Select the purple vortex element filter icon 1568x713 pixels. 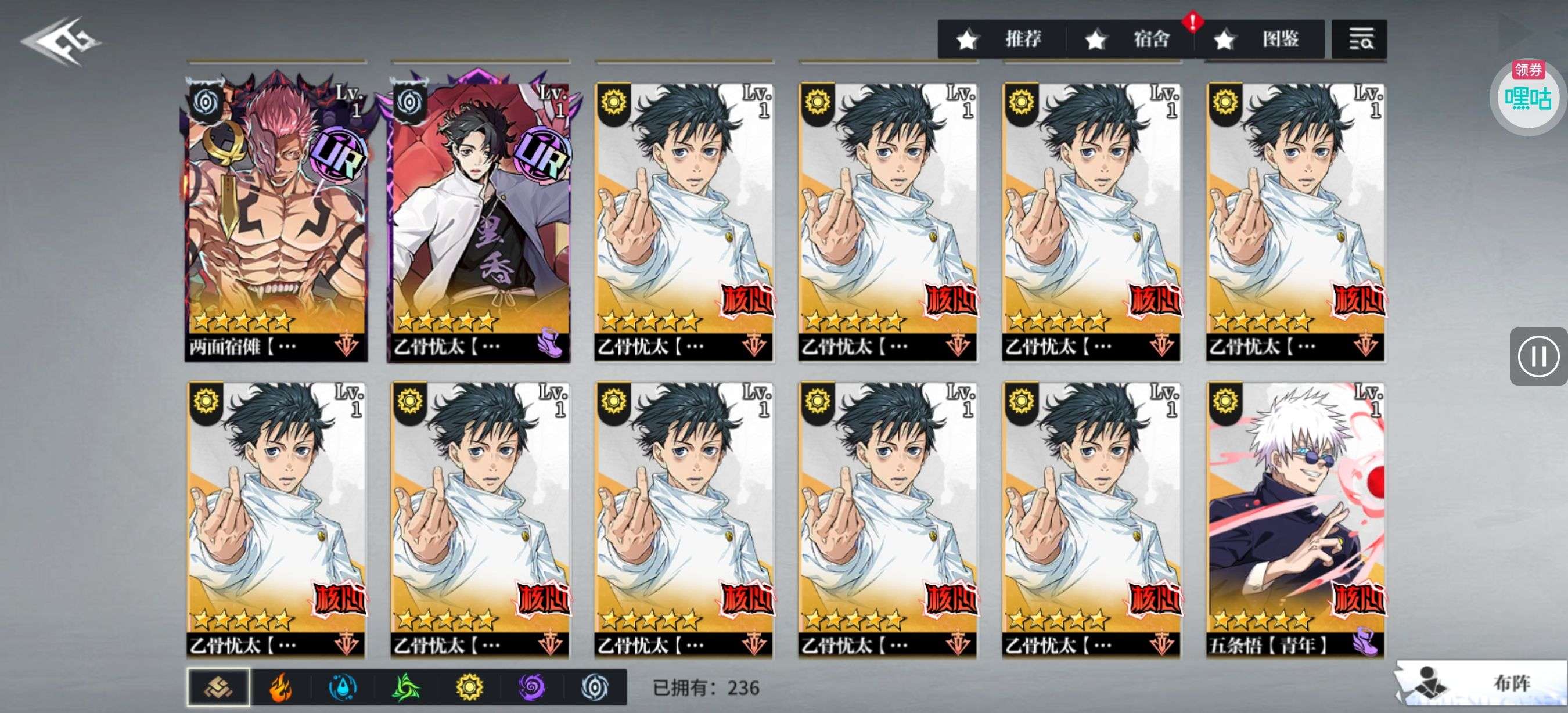[532, 688]
